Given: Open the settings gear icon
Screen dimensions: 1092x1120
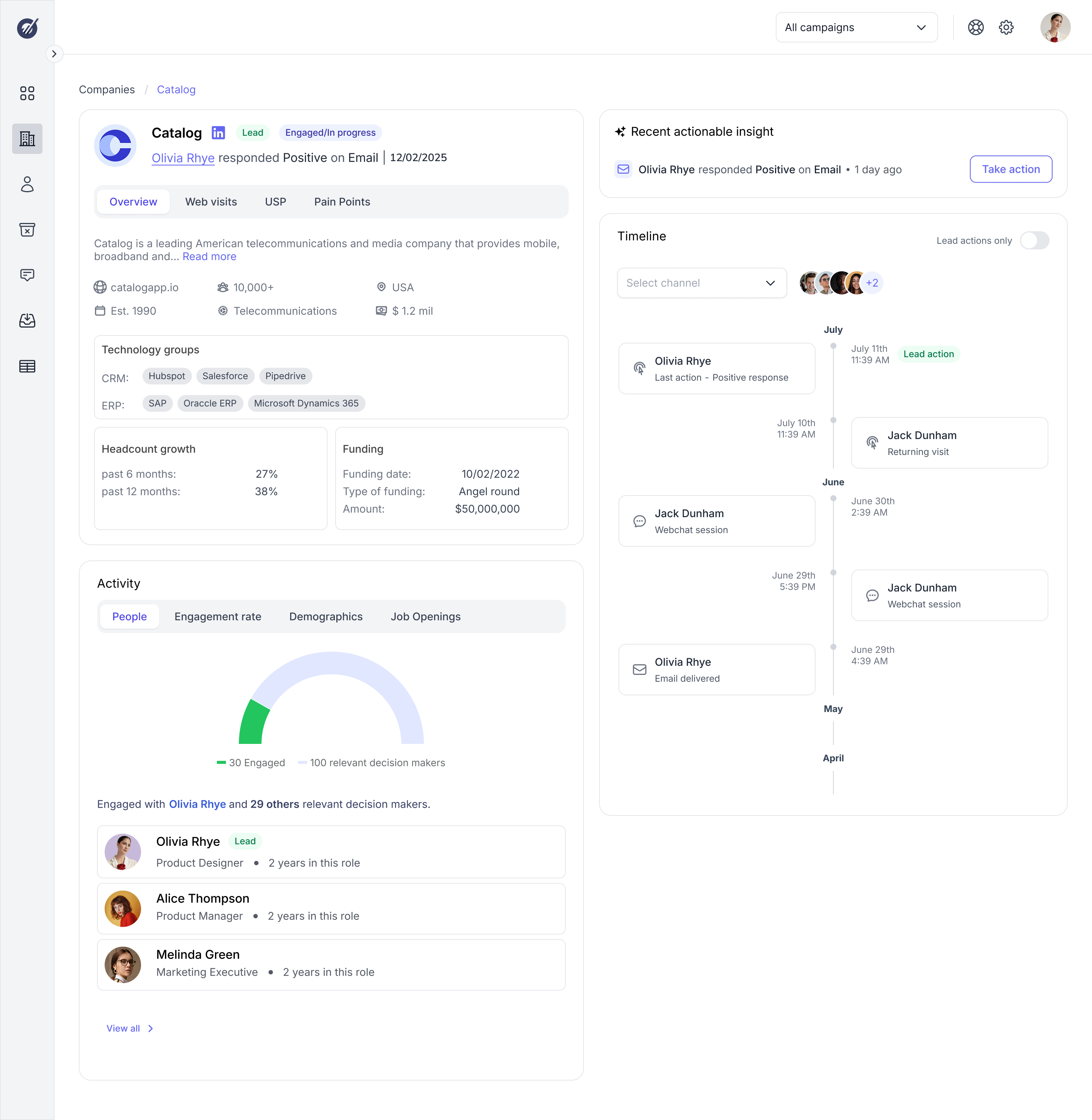Looking at the screenshot, I should [1006, 28].
